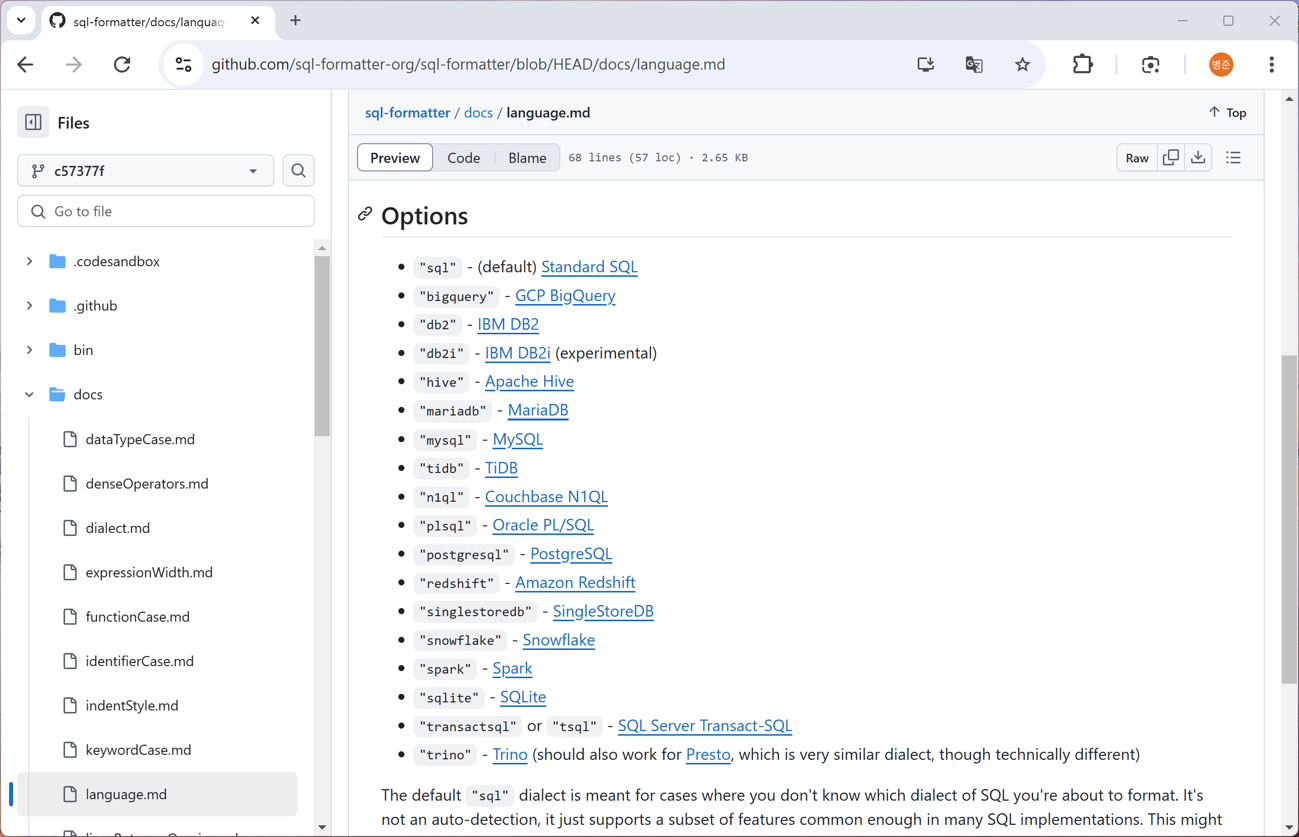Follow the Oracle PL/SQL link
1299x837 pixels.
coord(543,525)
